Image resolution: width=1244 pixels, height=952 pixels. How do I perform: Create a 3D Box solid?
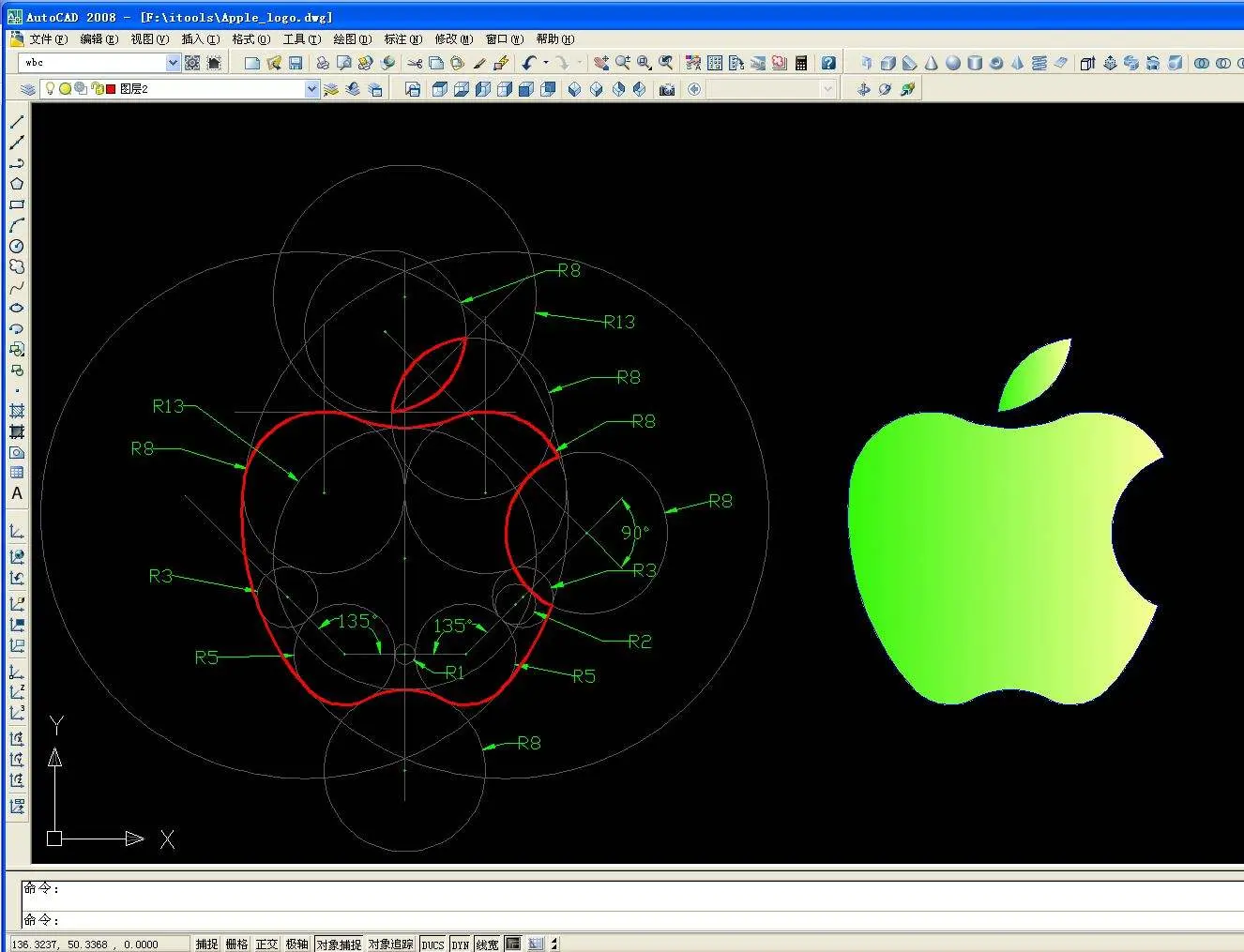(x=887, y=63)
